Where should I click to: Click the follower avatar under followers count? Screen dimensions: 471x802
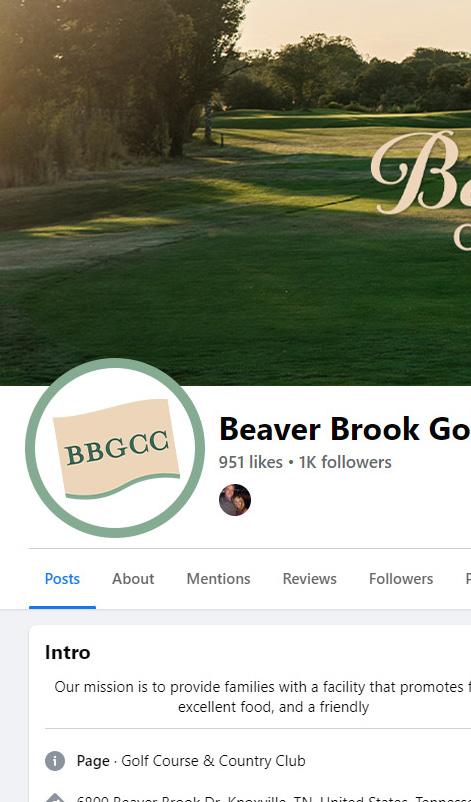[235, 500]
